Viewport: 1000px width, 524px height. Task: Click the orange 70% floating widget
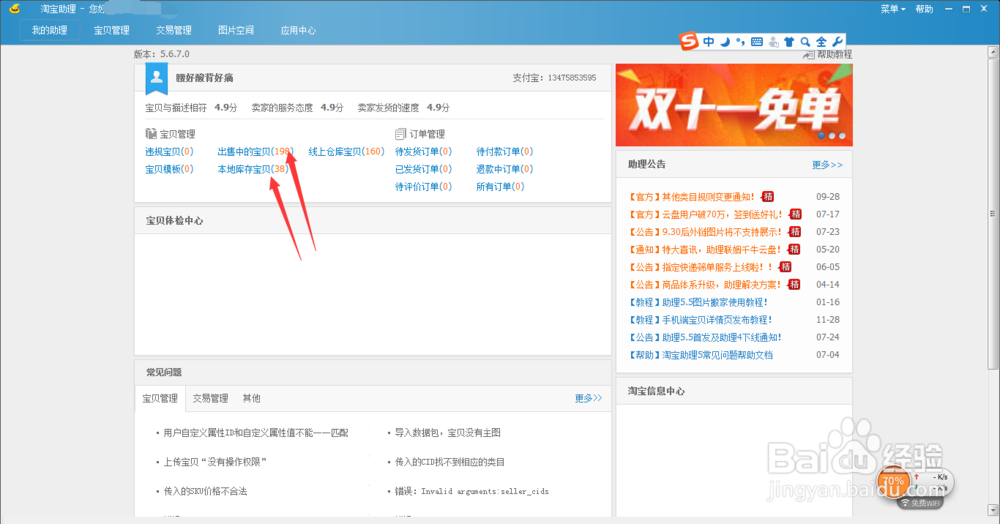click(893, 481)
